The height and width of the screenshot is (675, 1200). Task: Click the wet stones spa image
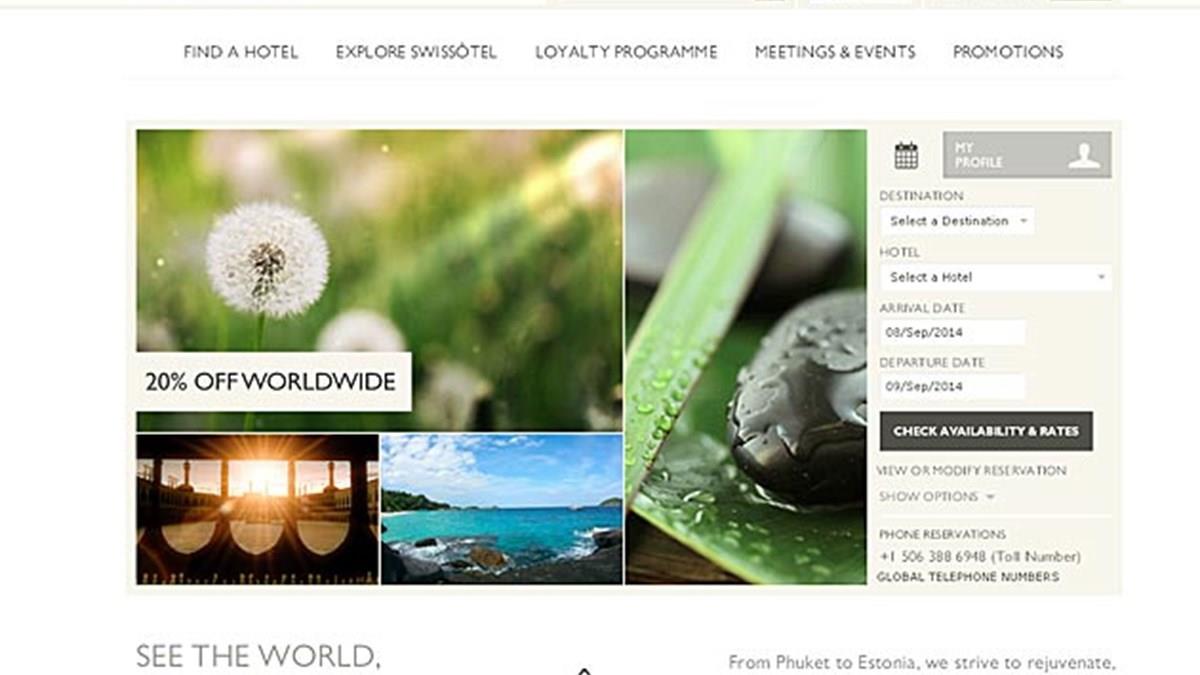(x=746, y=357)
